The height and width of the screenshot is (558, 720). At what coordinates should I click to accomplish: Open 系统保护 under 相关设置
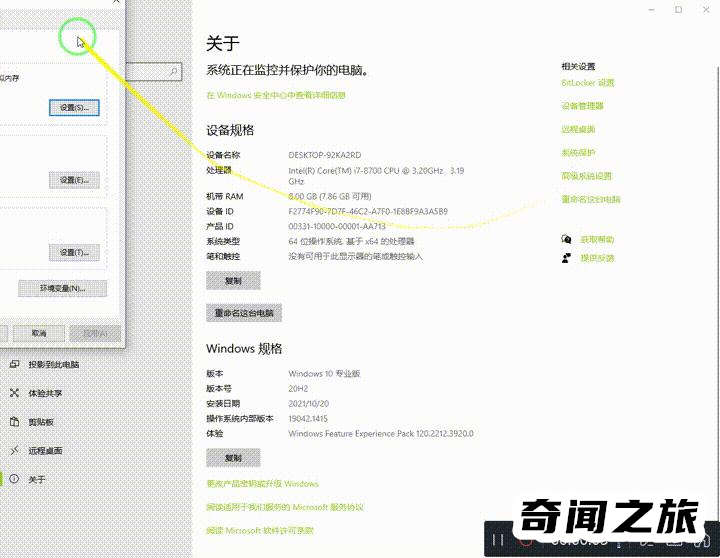[x=578, y=152]
